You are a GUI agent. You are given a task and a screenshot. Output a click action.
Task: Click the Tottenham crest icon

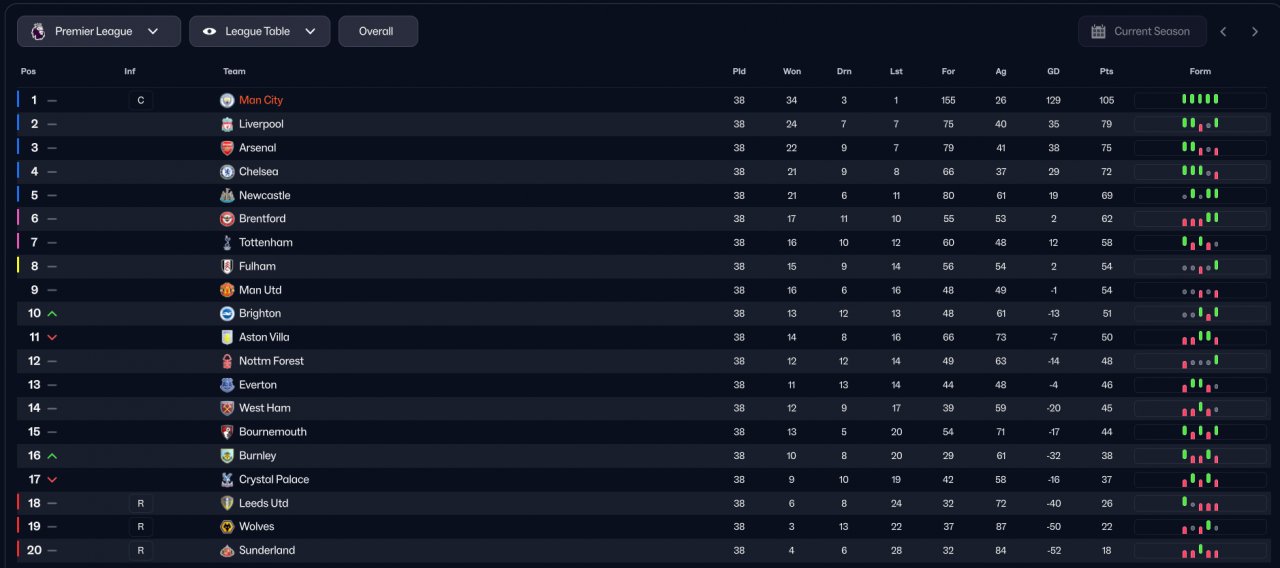pyautogui.click(x=227, y=243)
